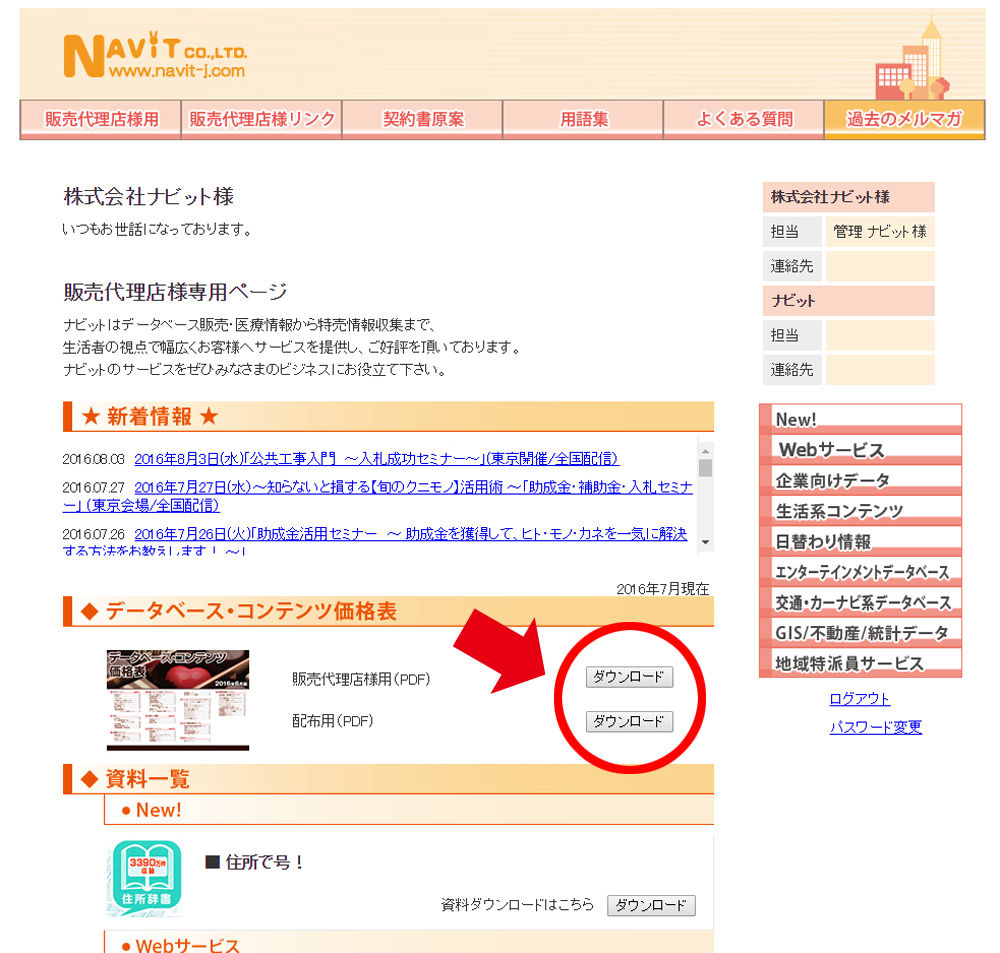Image resolution: width=1000 pixels, height=953 pixels.
Task: Open エンターテインメントデータベース in the sidebar
Action: pos(861,572)
